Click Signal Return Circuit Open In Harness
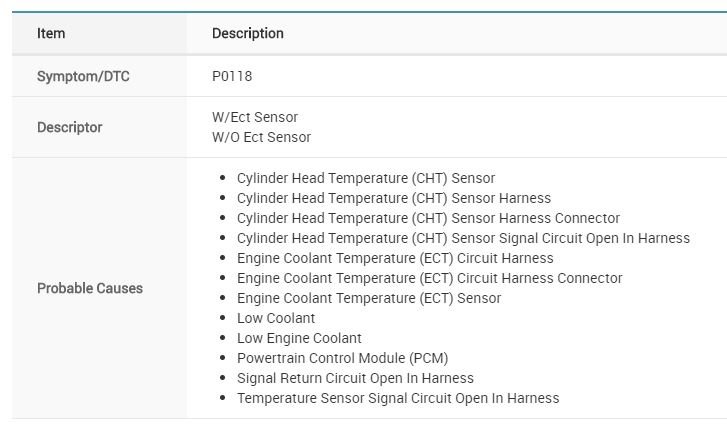This screenshot has width=727, height=437. tap(355, 378)
